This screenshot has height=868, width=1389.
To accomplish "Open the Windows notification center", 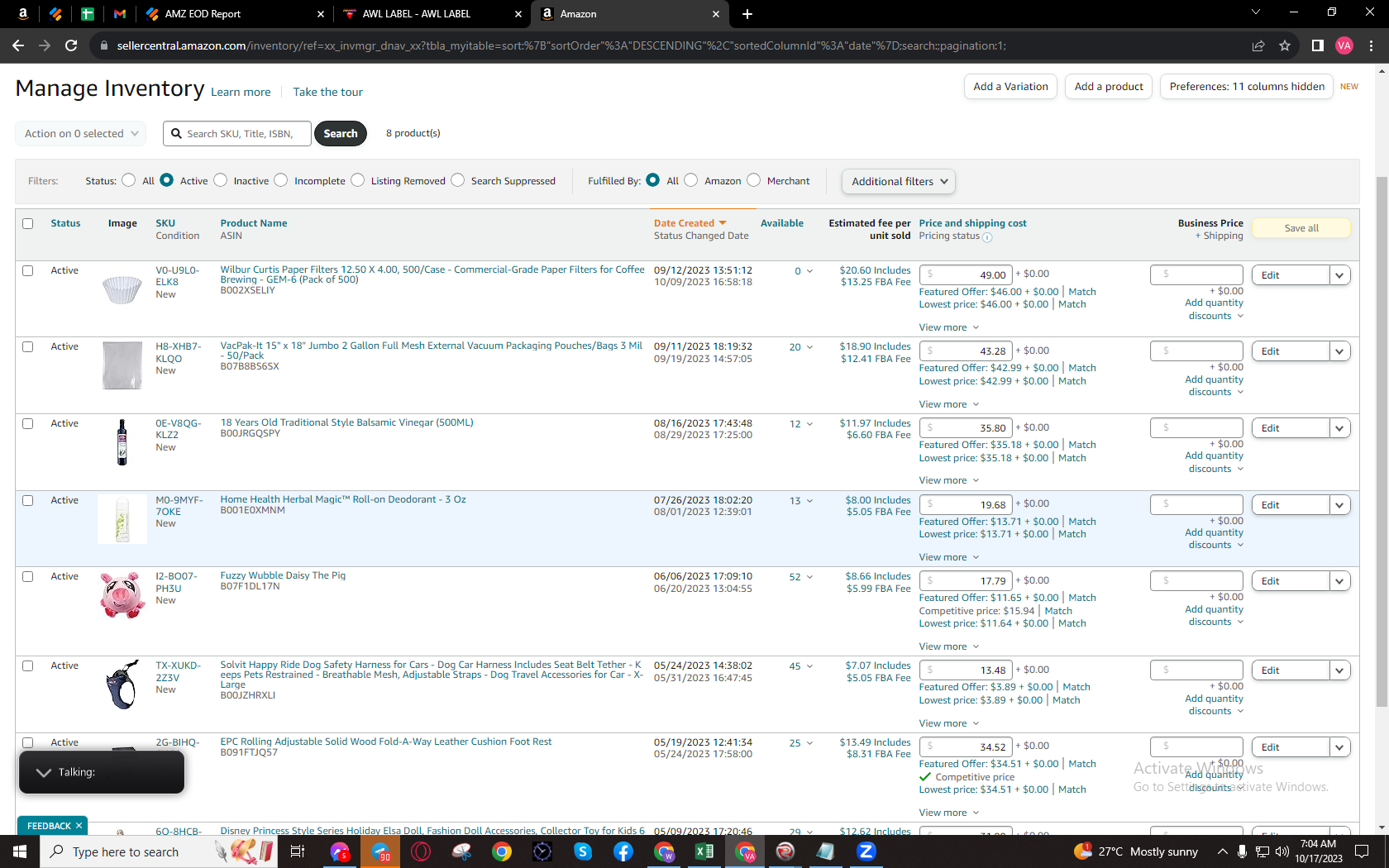I will pos(1362,851).
